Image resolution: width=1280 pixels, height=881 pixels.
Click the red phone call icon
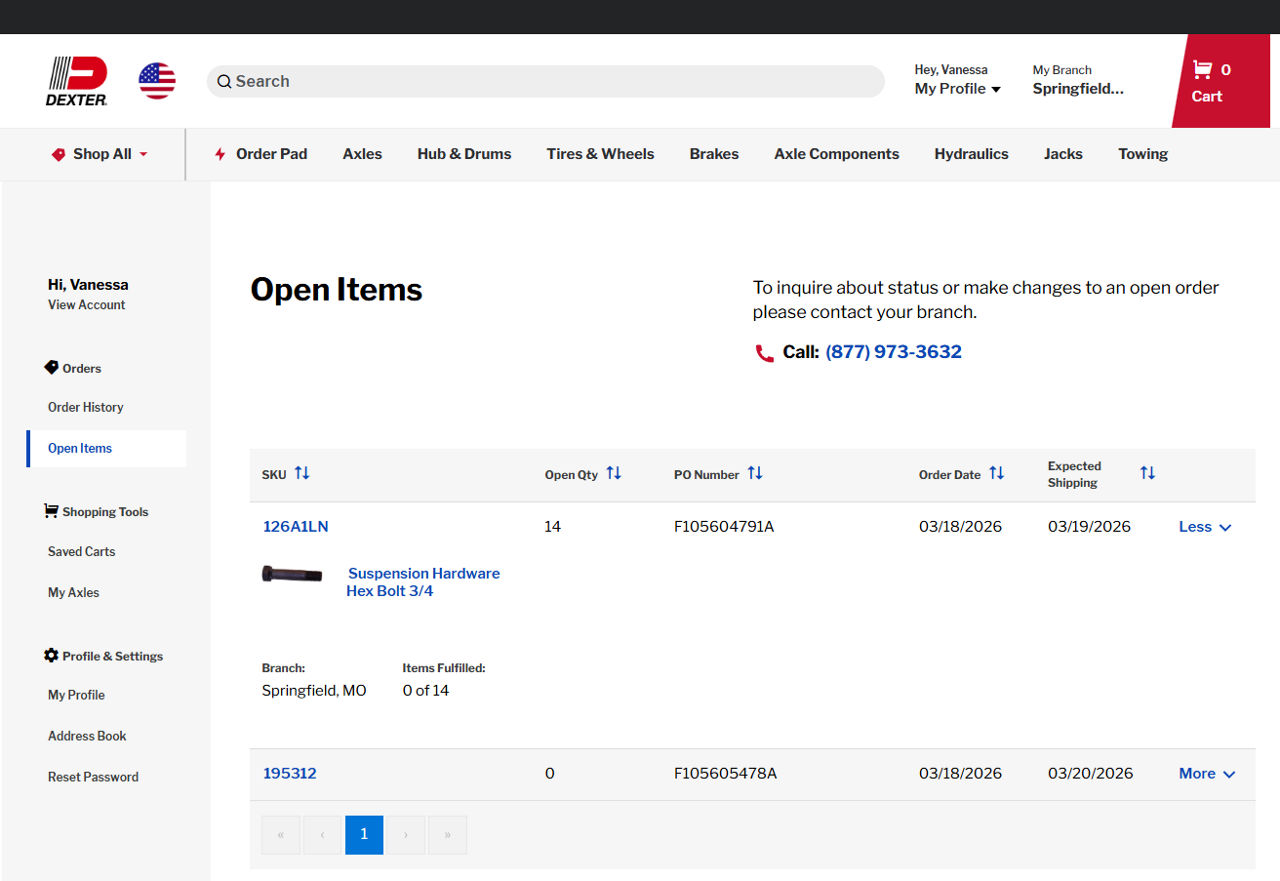[x=764, y=353]
